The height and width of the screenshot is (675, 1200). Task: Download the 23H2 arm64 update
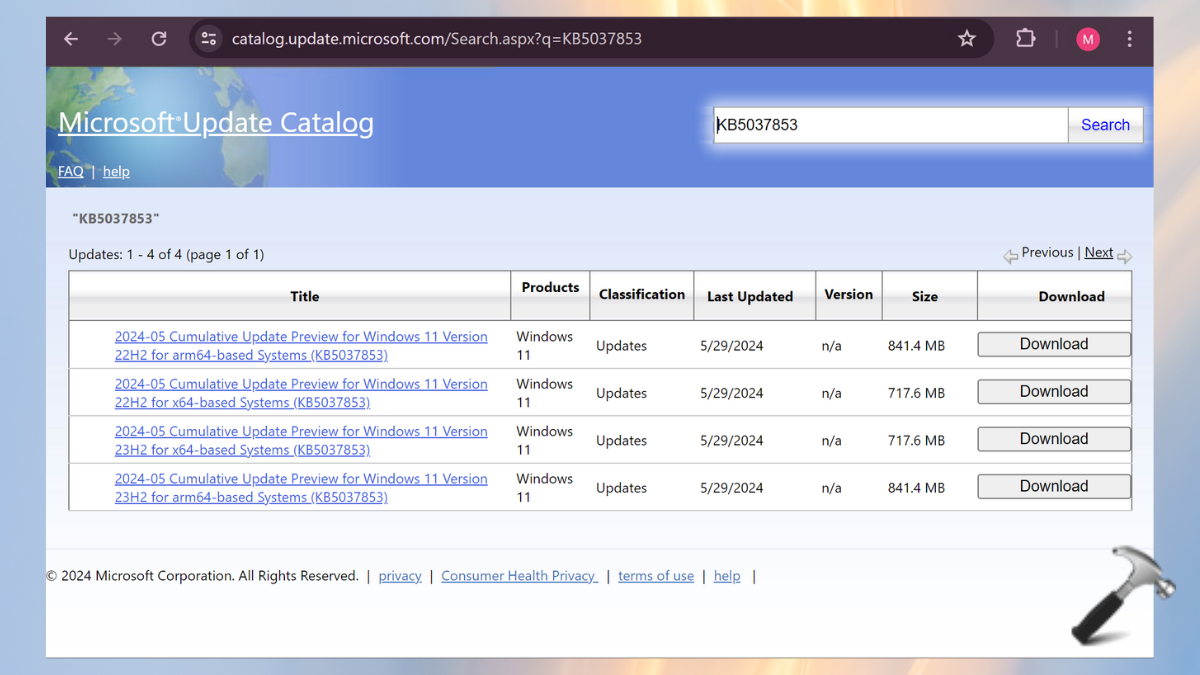click(x=1054, y=486)
